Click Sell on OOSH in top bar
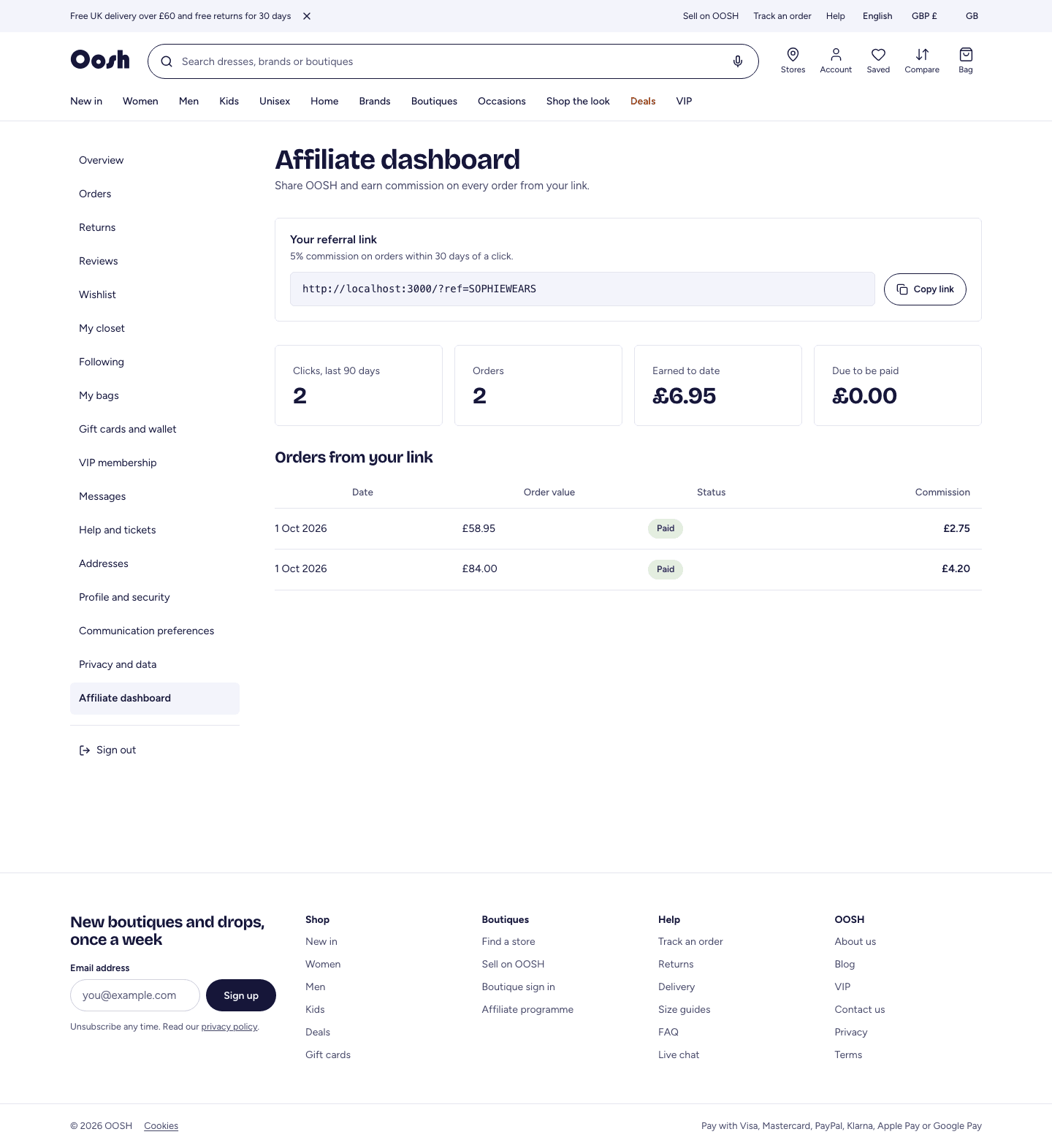 coord(711,16)
